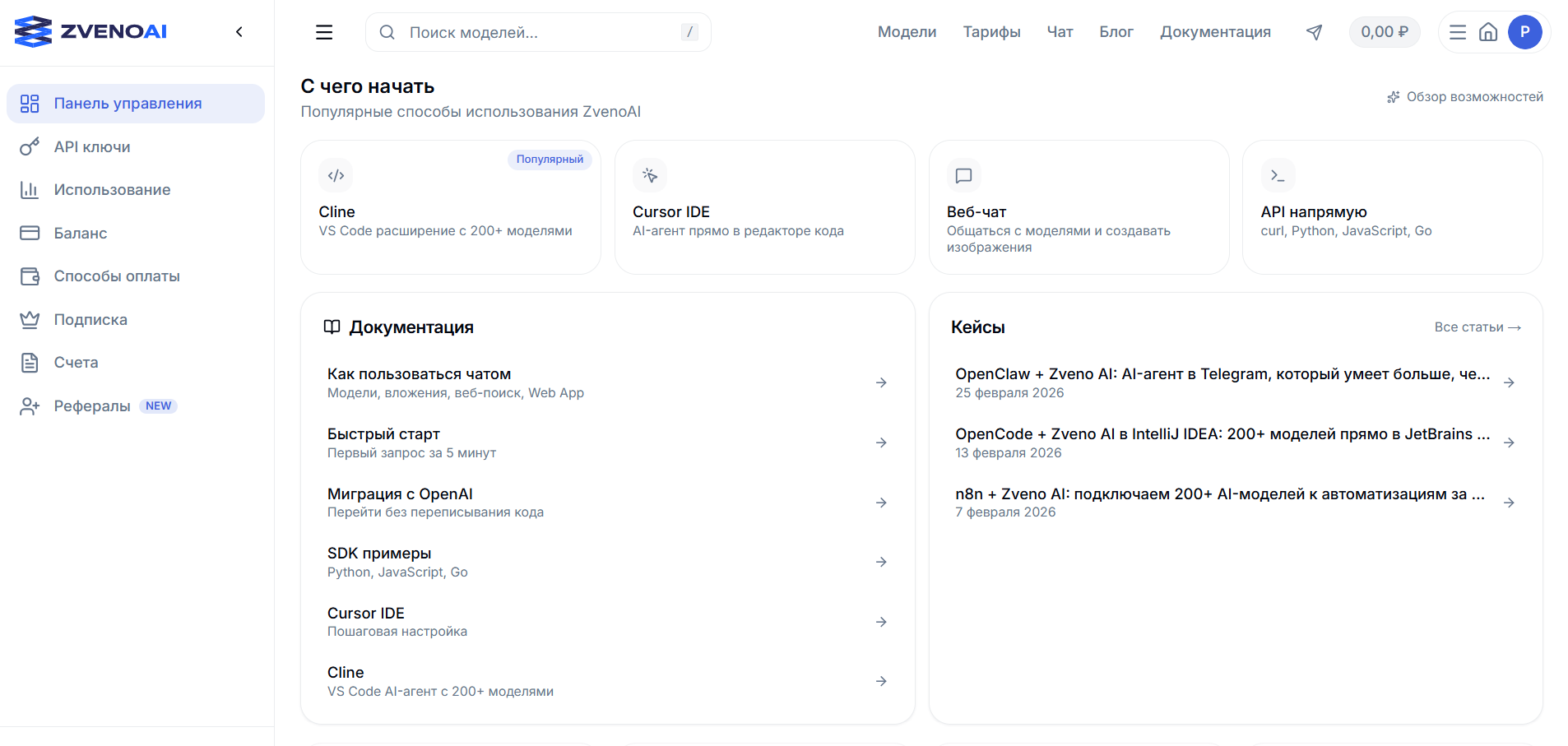The image size is (1568, 746).
Task: Focus the "Поиск моделей..." search field
Action: [x=538, y=32]
